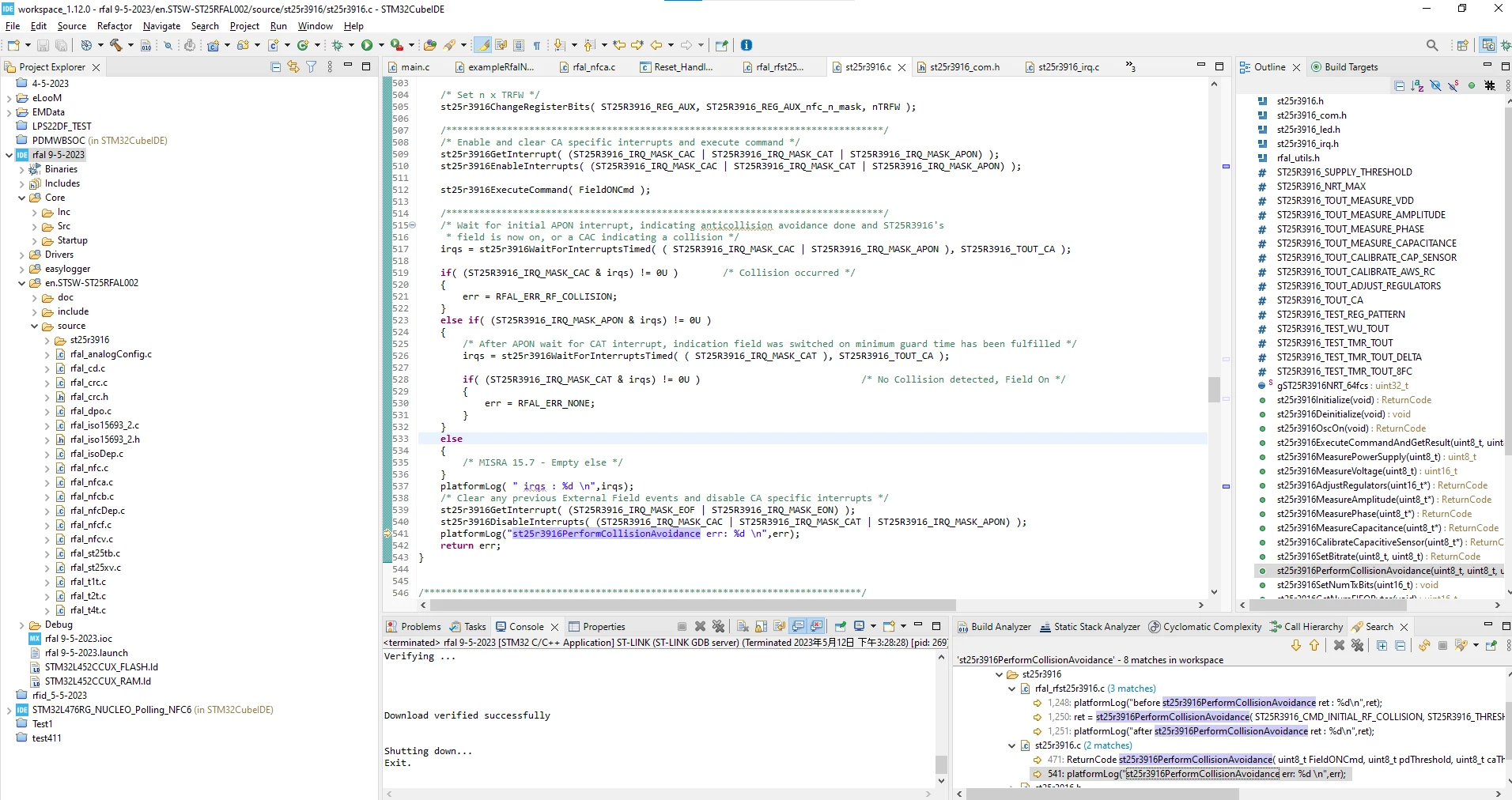Image resolution: width=1512 pixels, height=800 pixels.
Task: Click the build hammer icon
Action: (115, 45)
